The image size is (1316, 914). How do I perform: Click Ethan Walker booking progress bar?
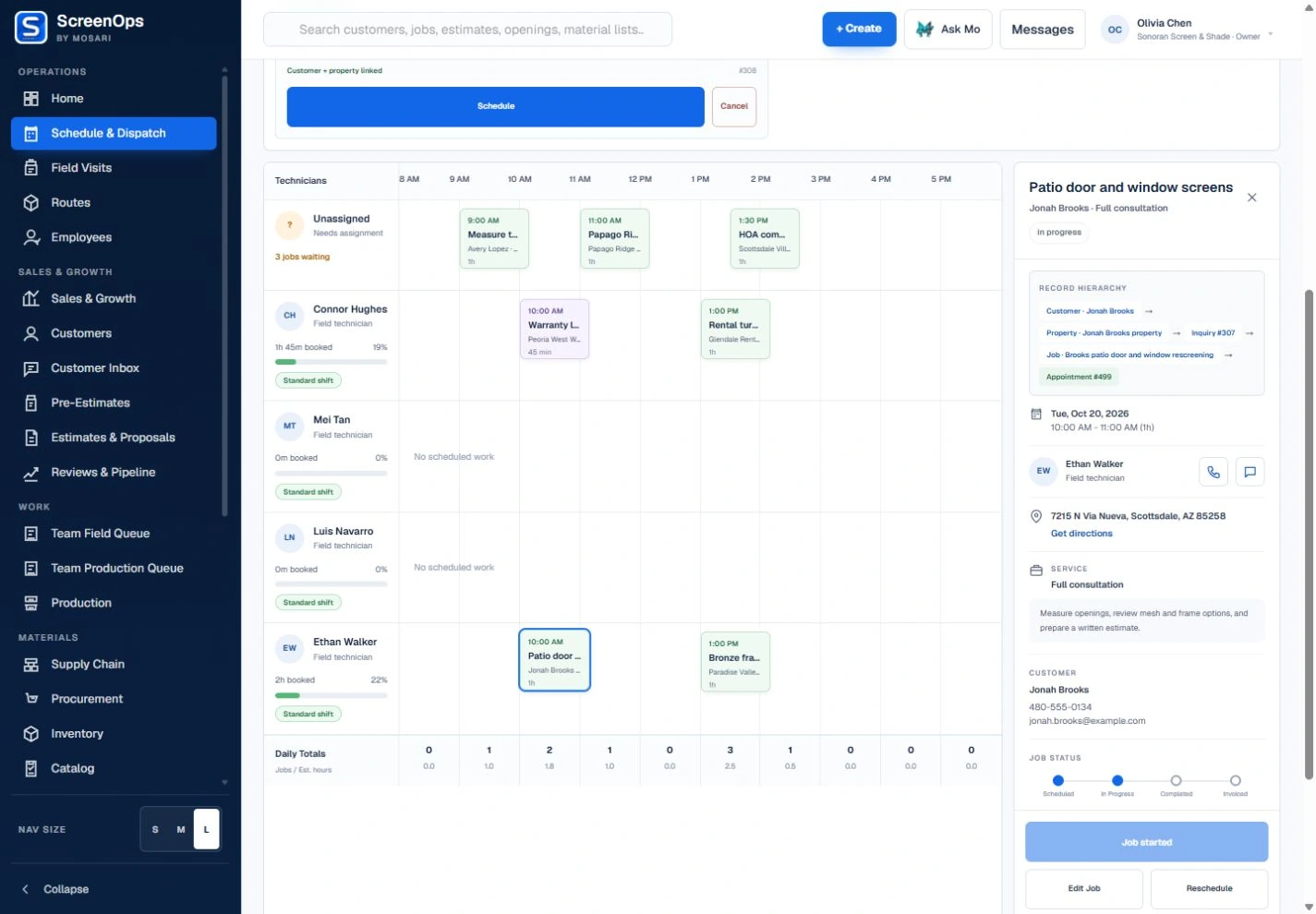(331, 695)
